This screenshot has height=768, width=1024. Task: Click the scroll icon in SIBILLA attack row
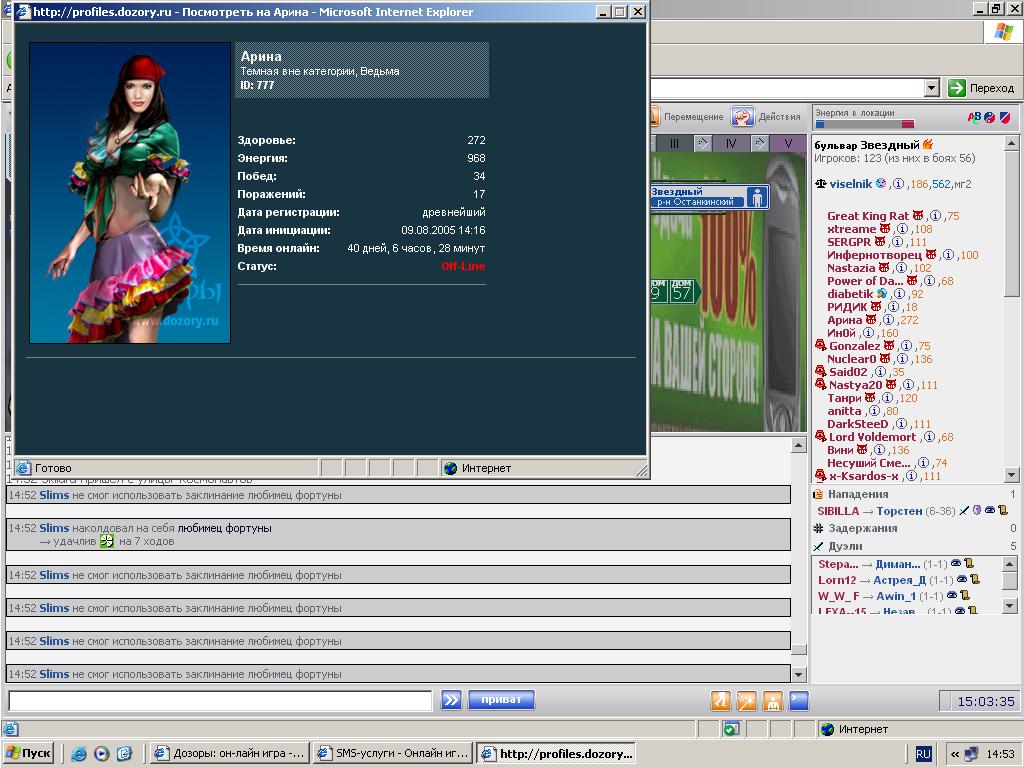point(1002,511)
